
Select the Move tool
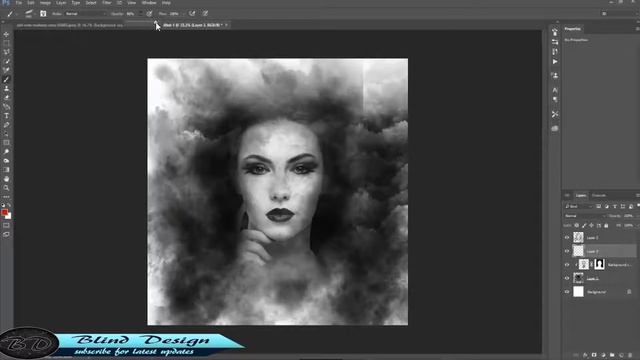pos(6,34)
